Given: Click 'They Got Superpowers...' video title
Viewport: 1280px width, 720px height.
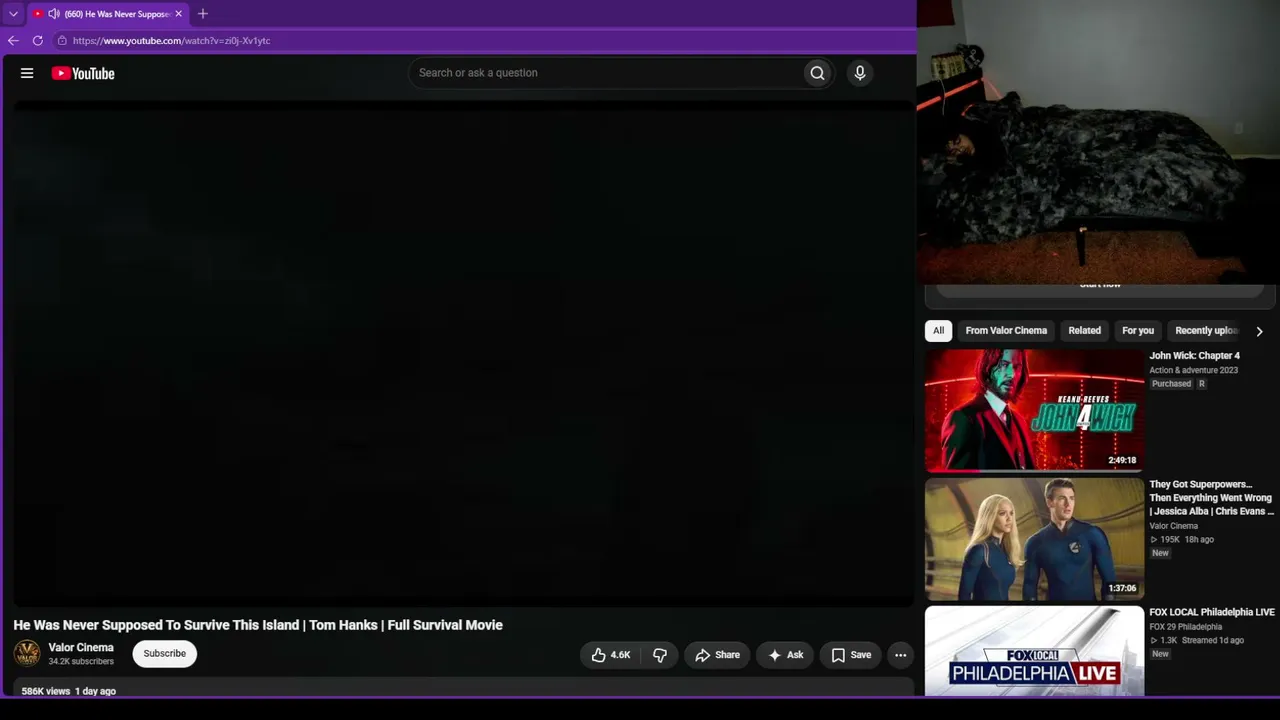Looking at the screenshot, I should point(1211,498).
